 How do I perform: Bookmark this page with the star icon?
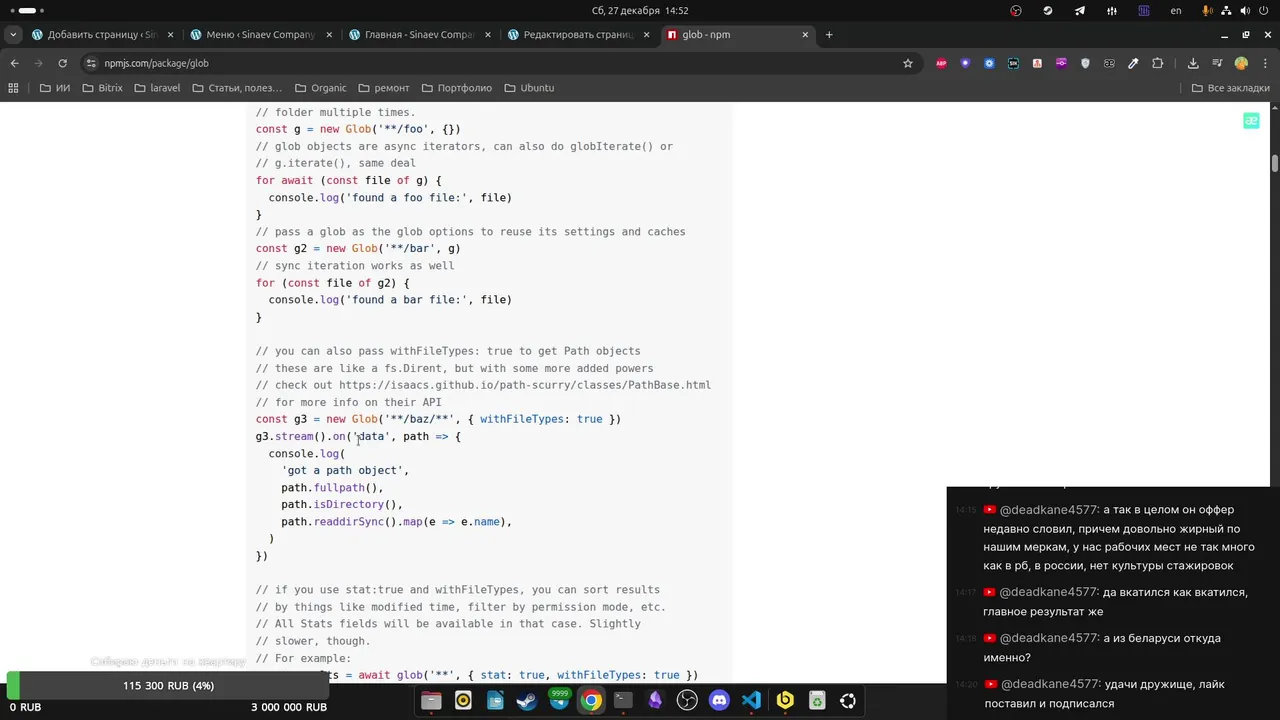(x=908, y=63)
